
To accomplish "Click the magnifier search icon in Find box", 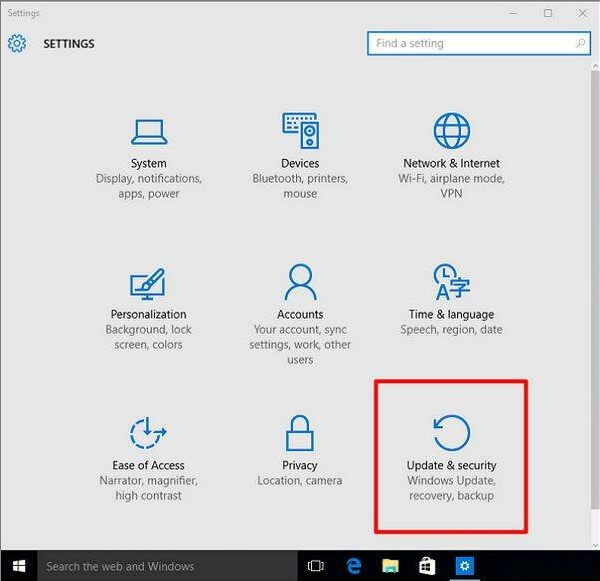I will coord(580,43).
